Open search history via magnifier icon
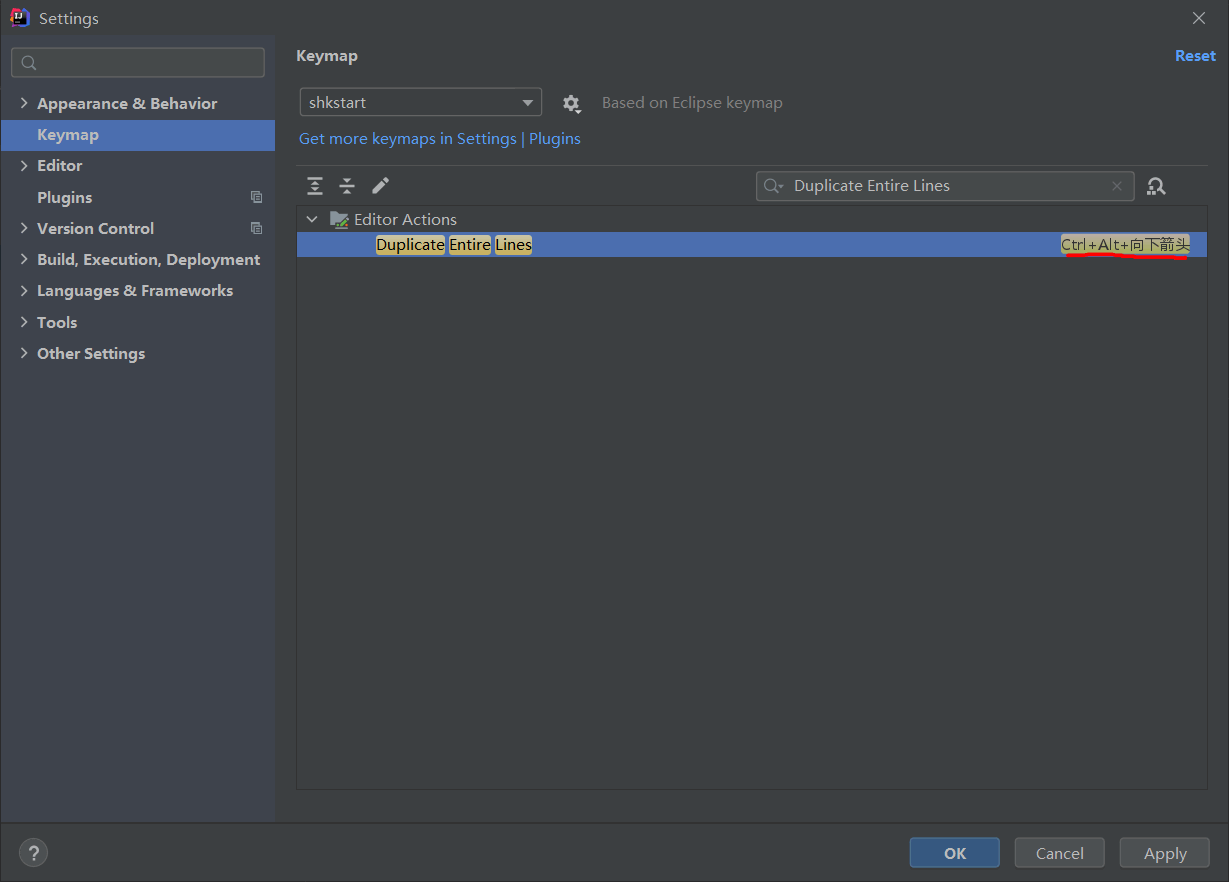 (773, 186)
